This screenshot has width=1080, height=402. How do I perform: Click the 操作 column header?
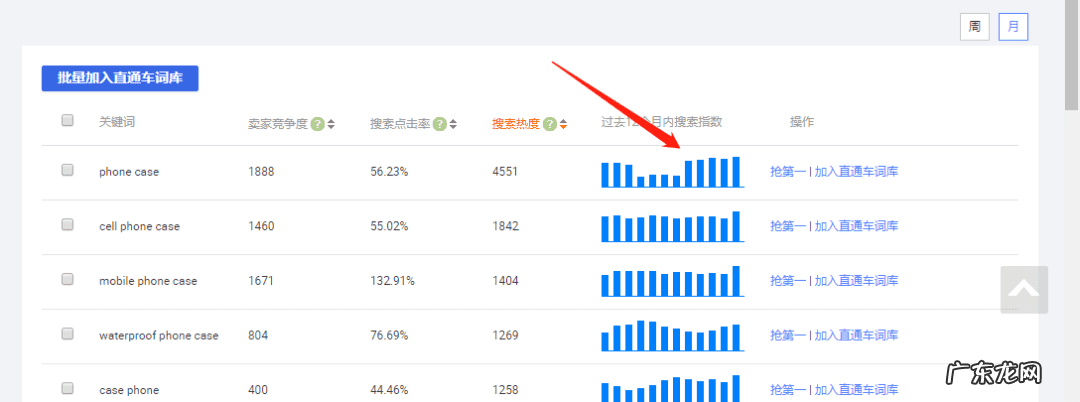point(802,122)
